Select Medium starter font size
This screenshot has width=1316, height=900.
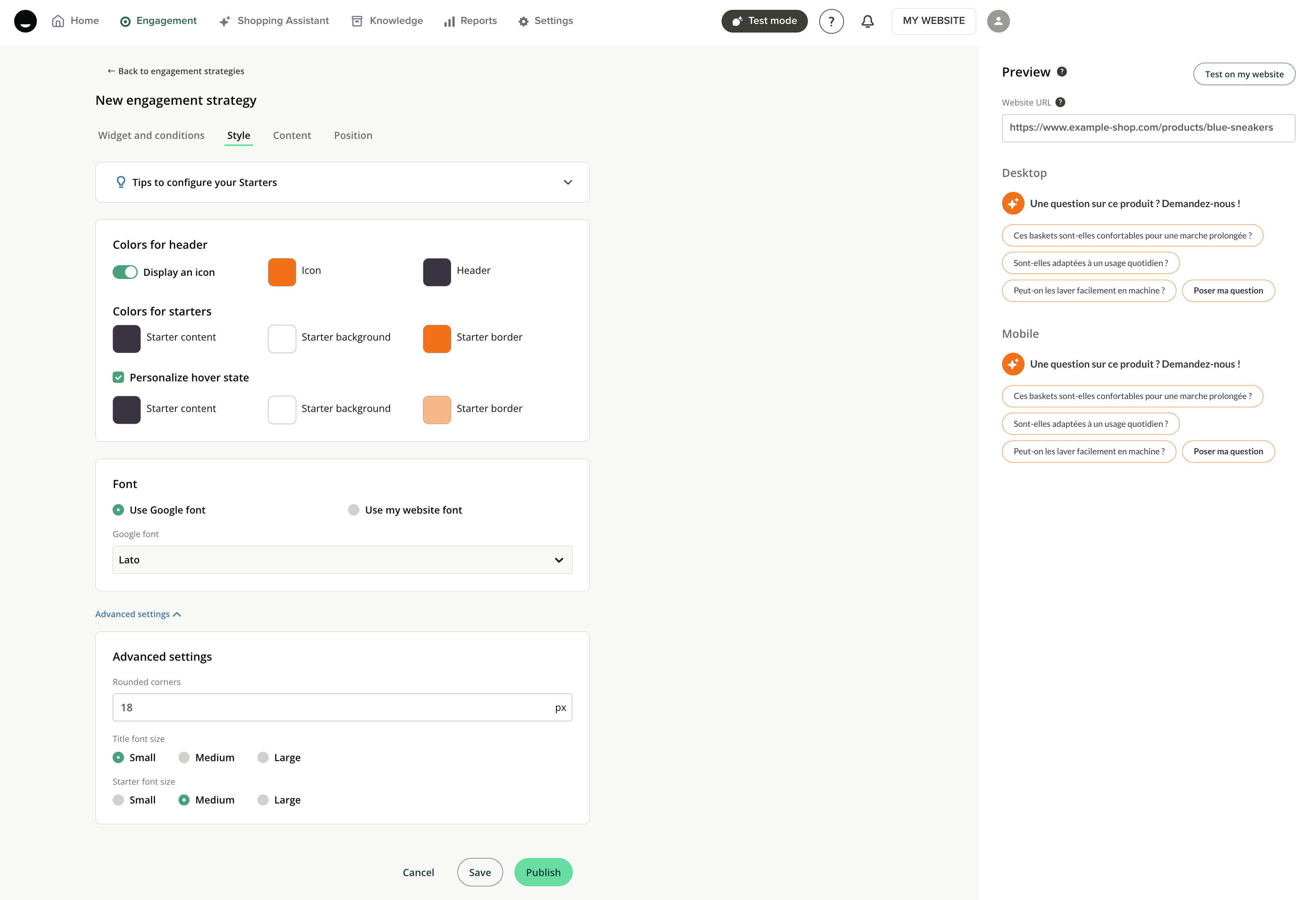184,800
